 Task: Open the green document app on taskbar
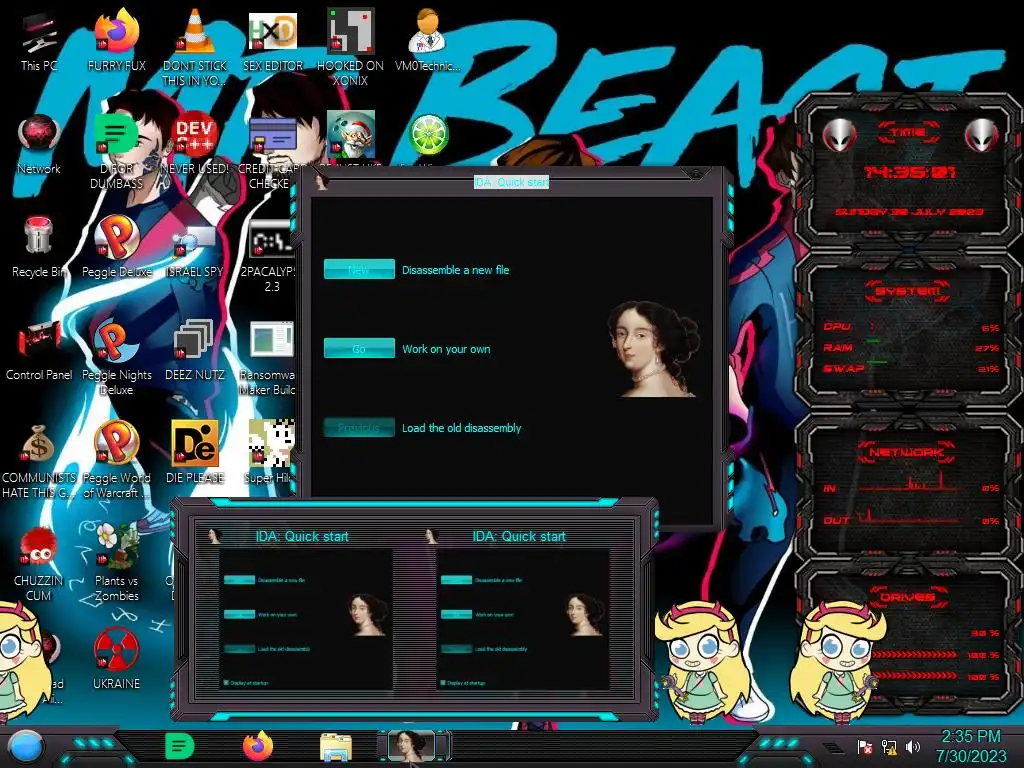coord(180,746)
